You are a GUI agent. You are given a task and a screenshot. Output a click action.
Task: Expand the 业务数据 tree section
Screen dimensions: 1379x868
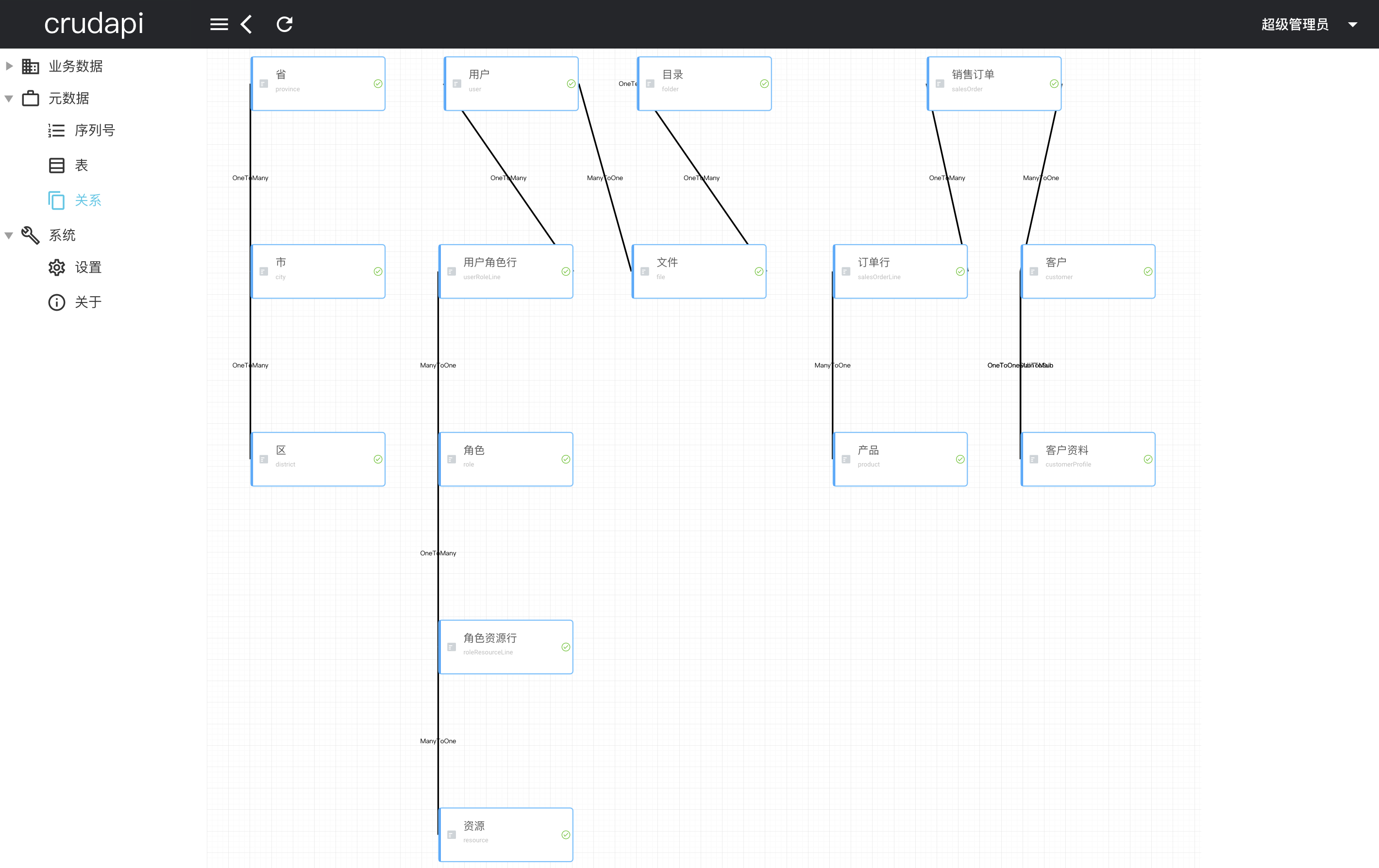click(x=9, y=66)
